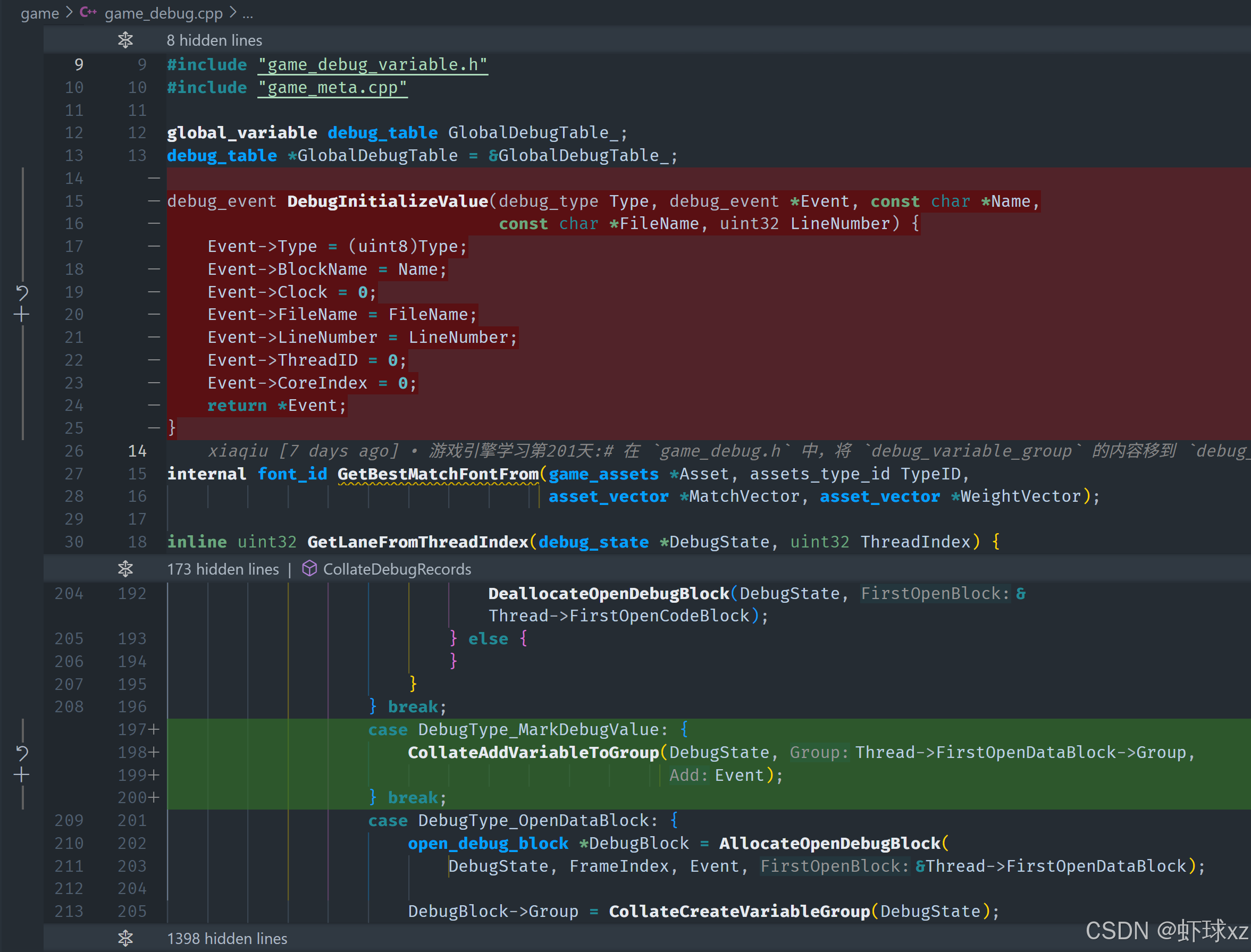
Task: Open game_debug.cpp breadcrumb item
Action: pyautogui.click(x=163, y=13)
